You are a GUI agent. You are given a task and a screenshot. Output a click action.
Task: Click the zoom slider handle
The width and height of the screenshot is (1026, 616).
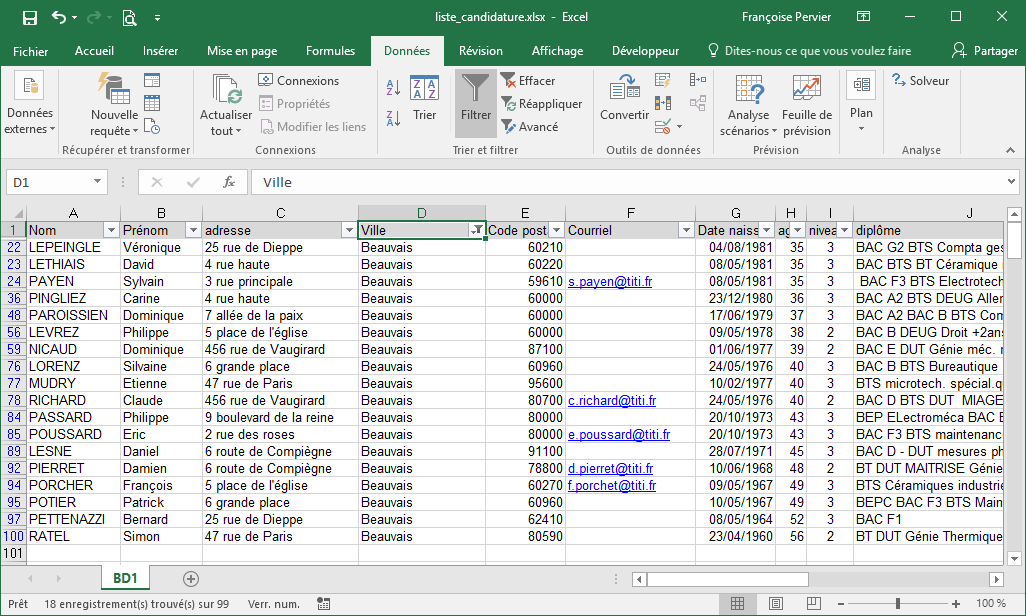click(897, 604)
